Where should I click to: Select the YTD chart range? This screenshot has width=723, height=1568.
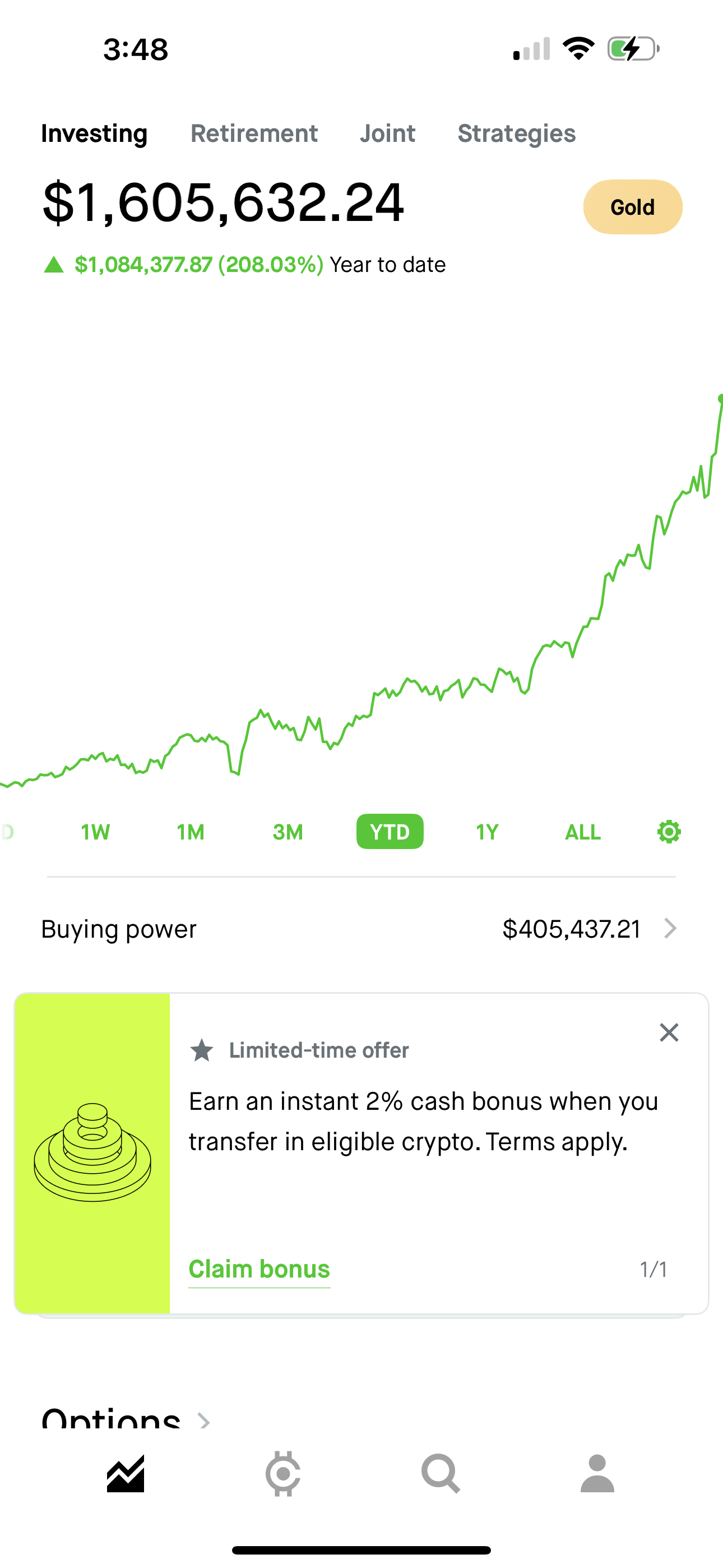(390, 832)
